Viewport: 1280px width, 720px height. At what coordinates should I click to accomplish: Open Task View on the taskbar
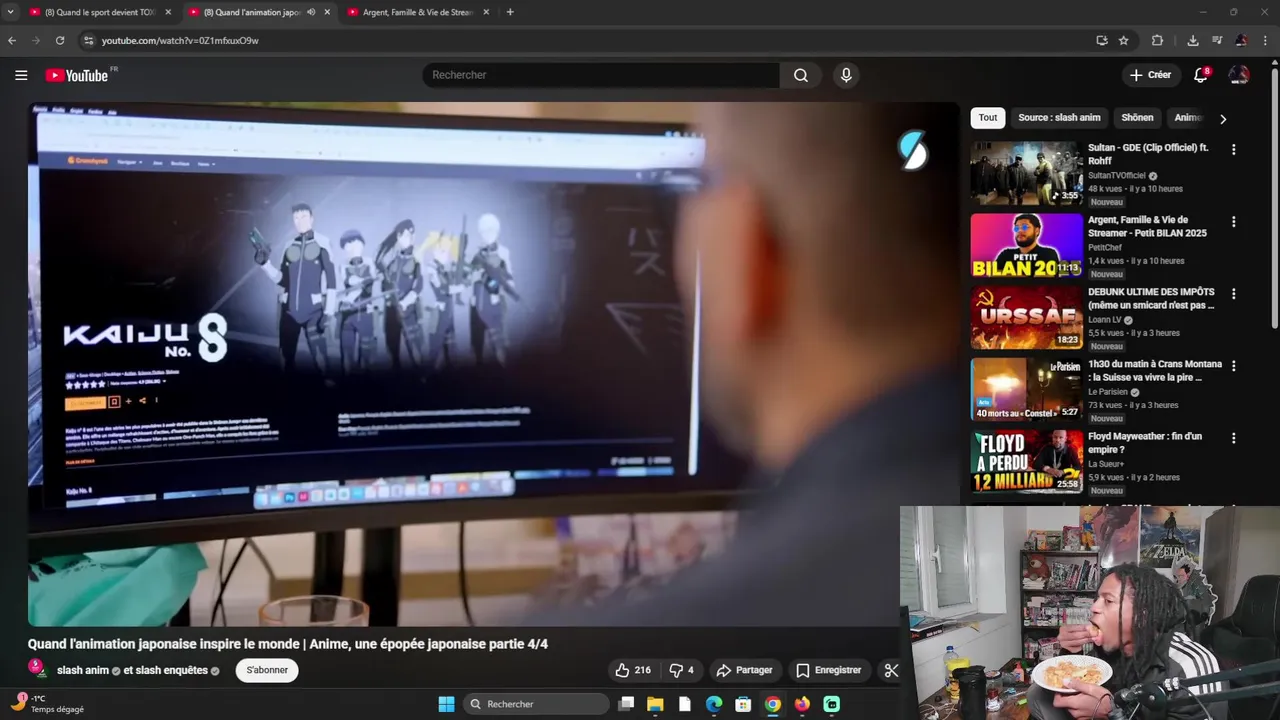click(626, 704)
